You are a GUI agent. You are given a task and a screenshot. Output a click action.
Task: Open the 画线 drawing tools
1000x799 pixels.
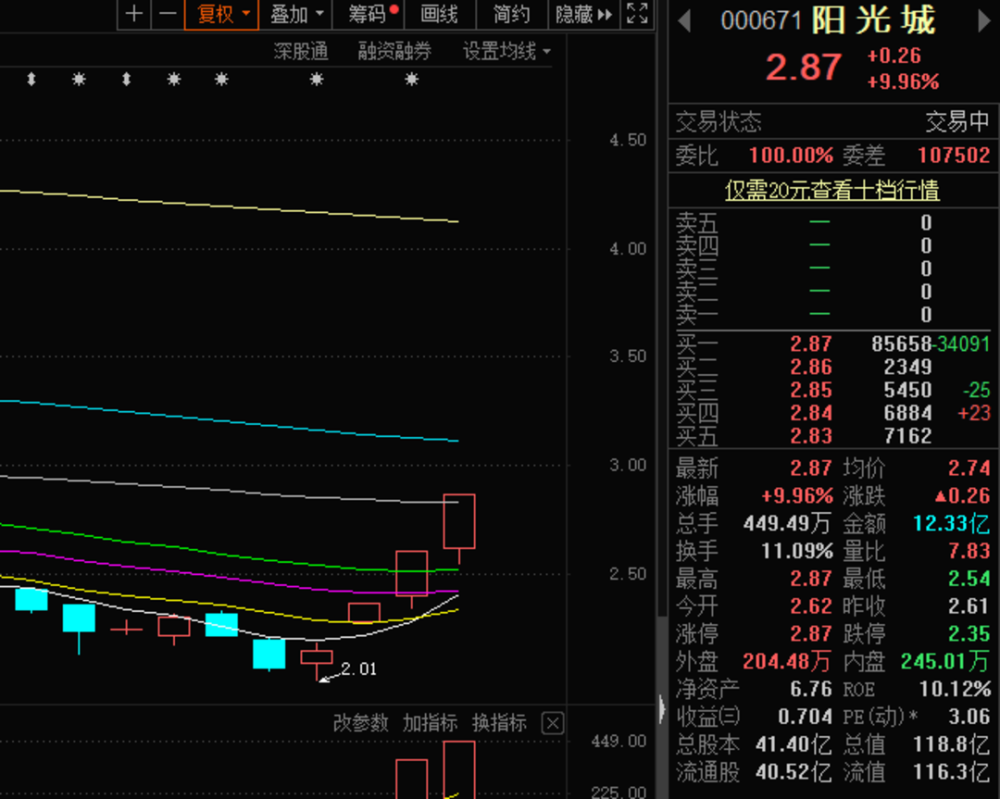439,14
